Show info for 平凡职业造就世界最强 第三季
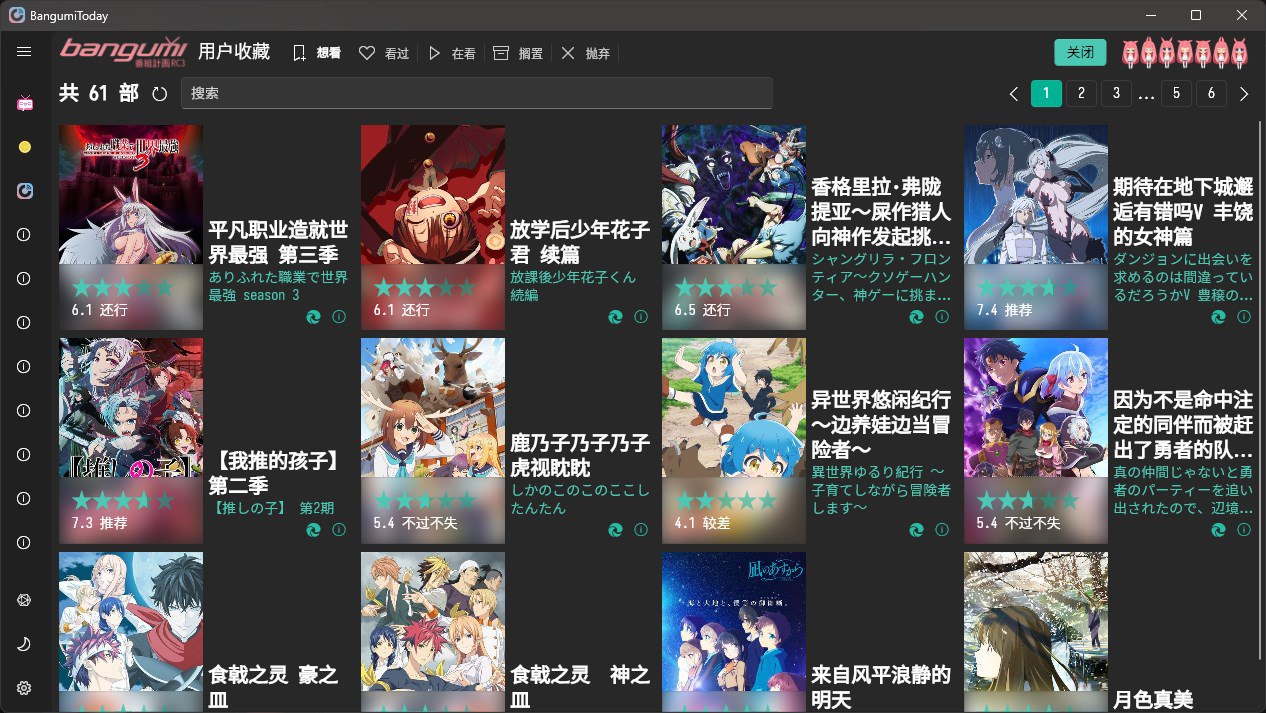The width and height of the screenshot is (1266, 713). coord(339,316)
